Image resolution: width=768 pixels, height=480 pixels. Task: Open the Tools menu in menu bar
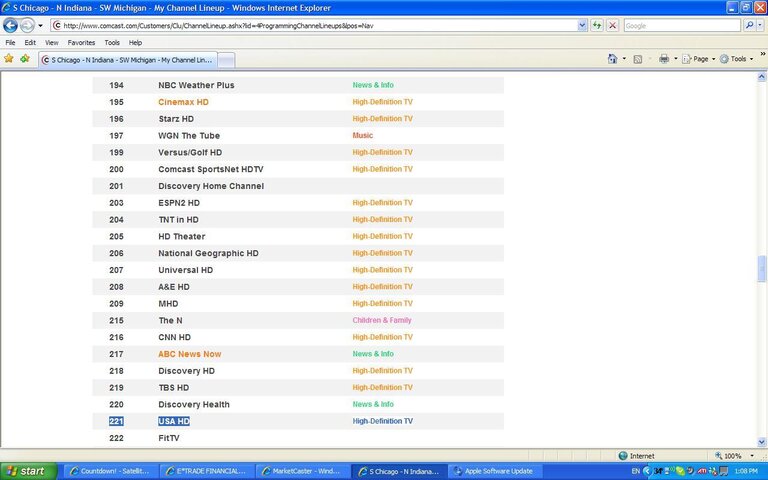click(x=112, y=43)
